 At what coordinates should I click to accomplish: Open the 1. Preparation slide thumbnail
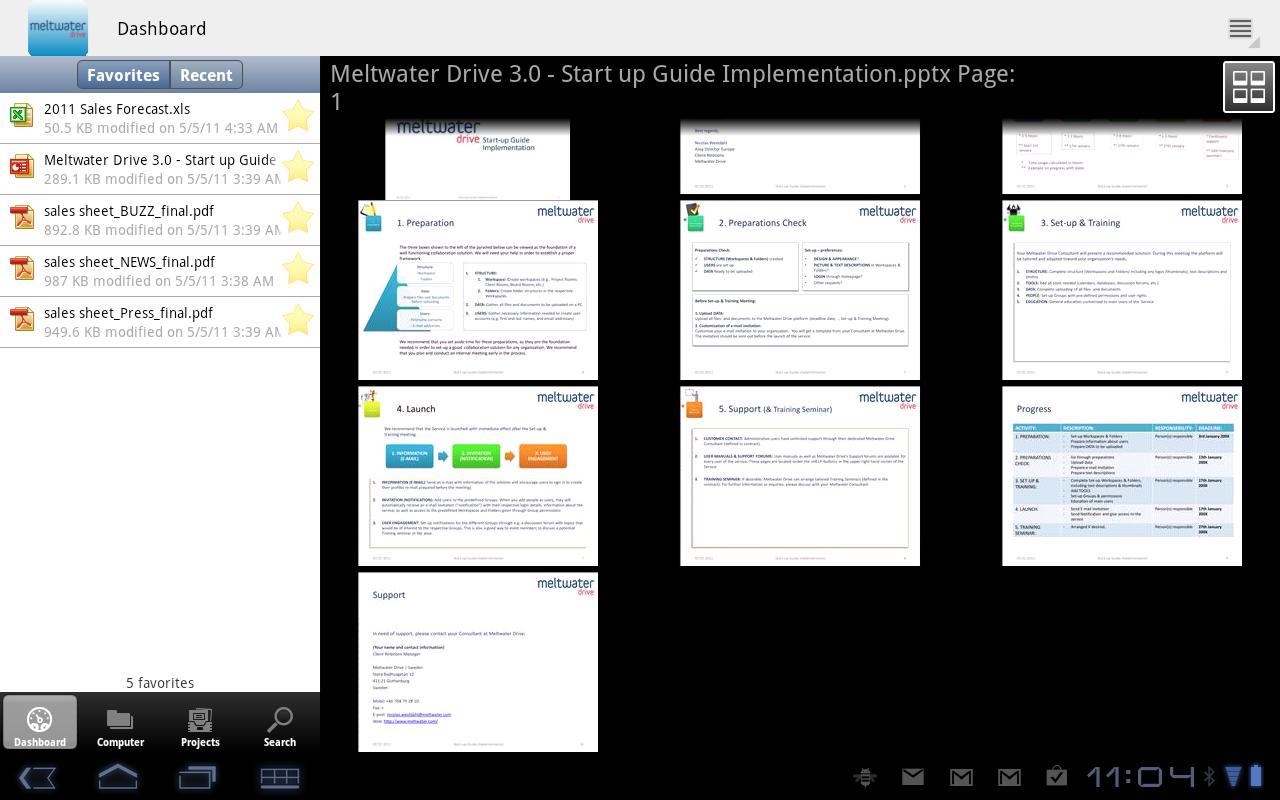point(478,290)
